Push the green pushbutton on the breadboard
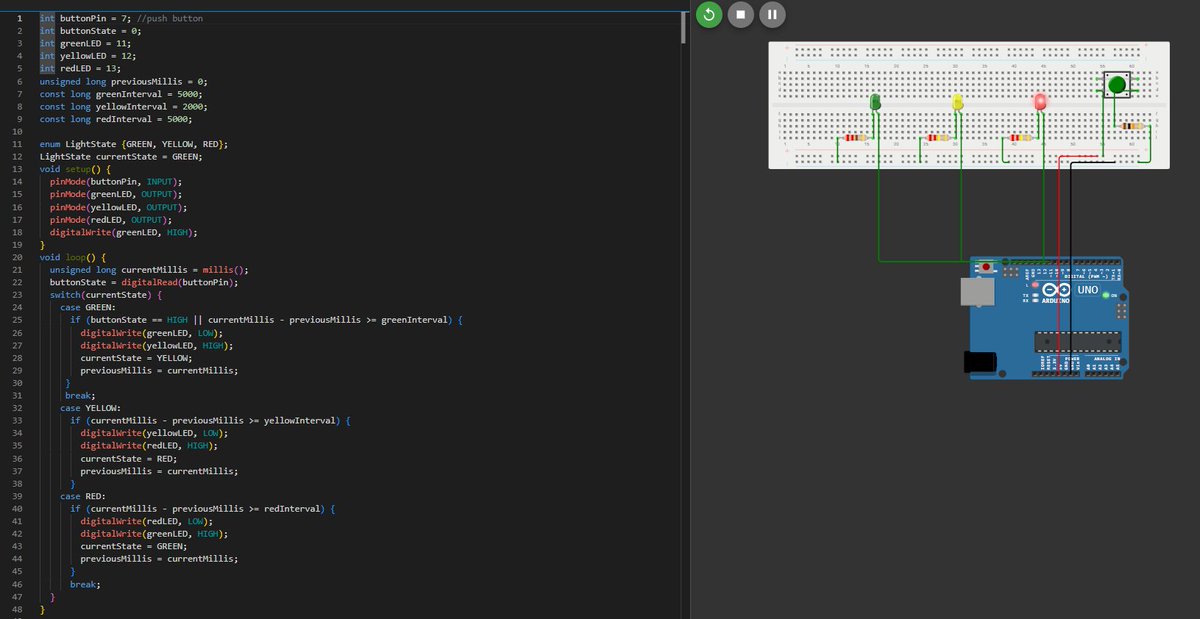 tap(1117, 85)
